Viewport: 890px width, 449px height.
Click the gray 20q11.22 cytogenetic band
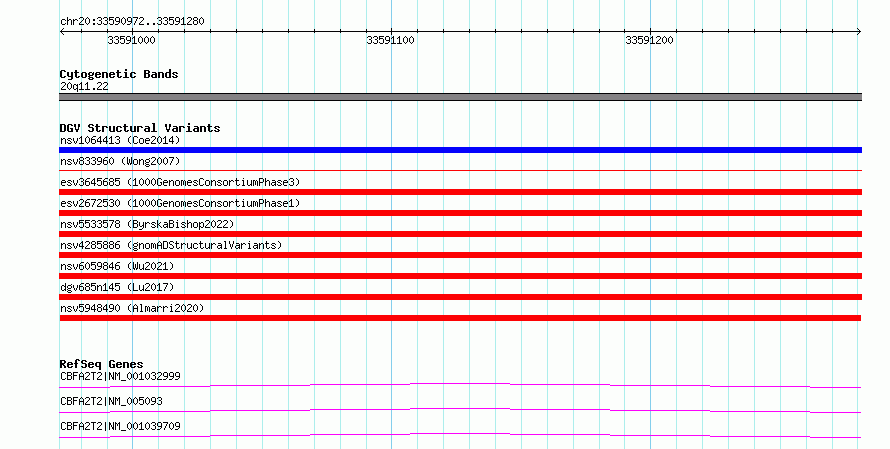coord(460,97)
